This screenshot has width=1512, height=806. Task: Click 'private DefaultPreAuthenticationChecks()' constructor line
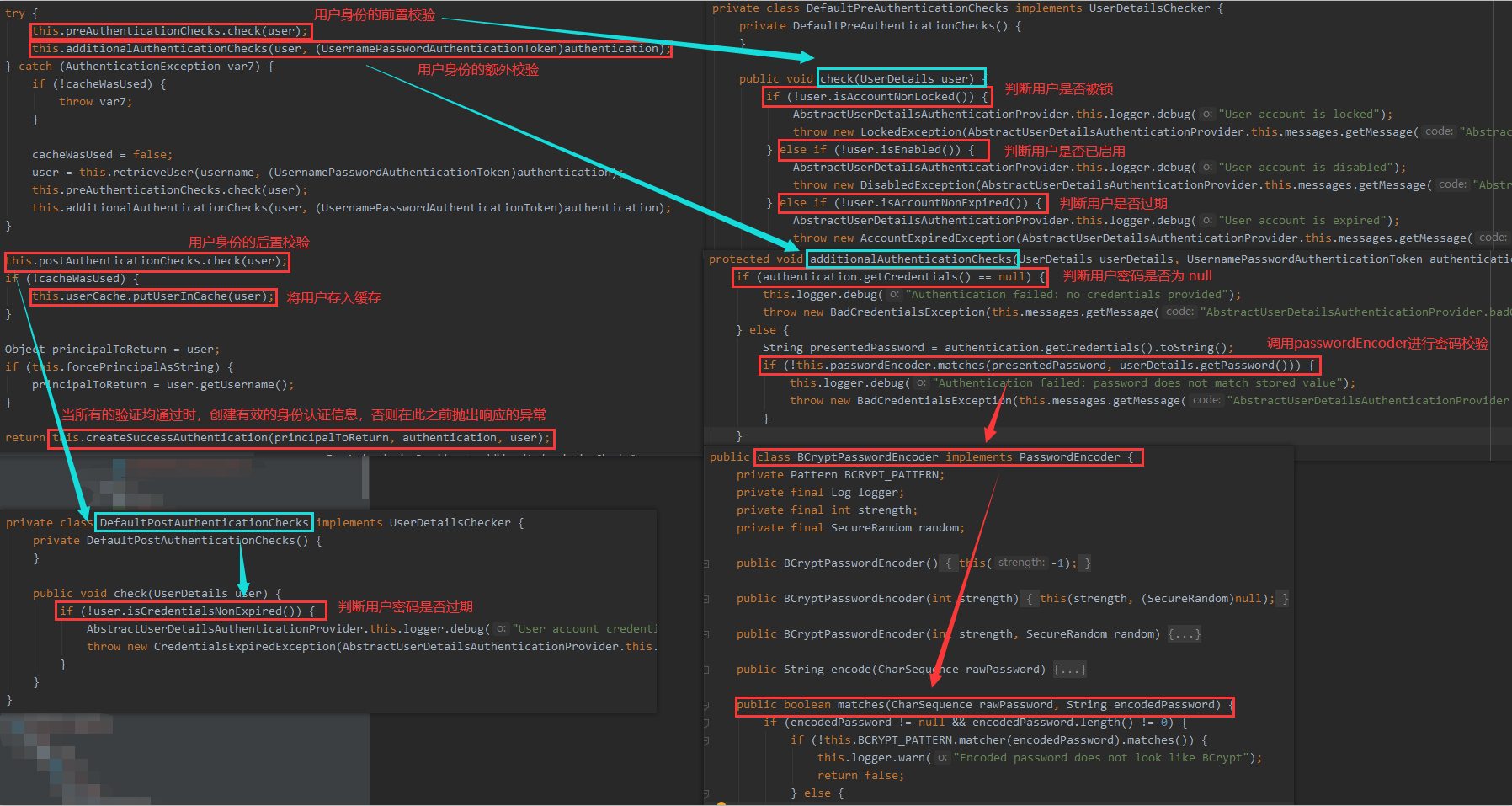coord(880,26)
